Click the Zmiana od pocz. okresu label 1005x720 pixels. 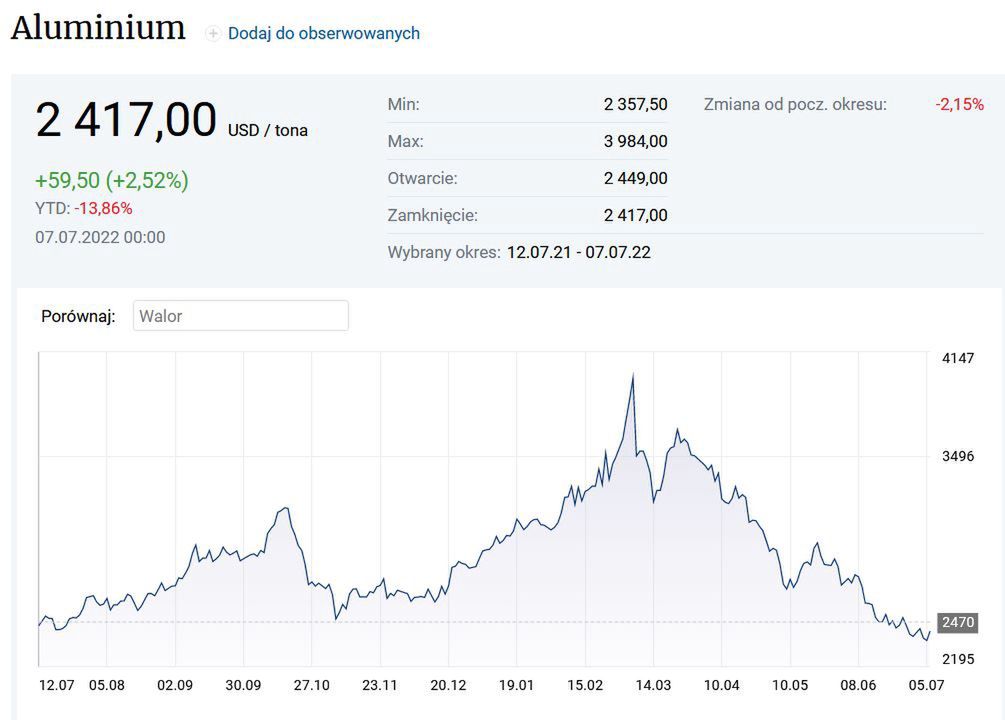(x=795, y=105)
